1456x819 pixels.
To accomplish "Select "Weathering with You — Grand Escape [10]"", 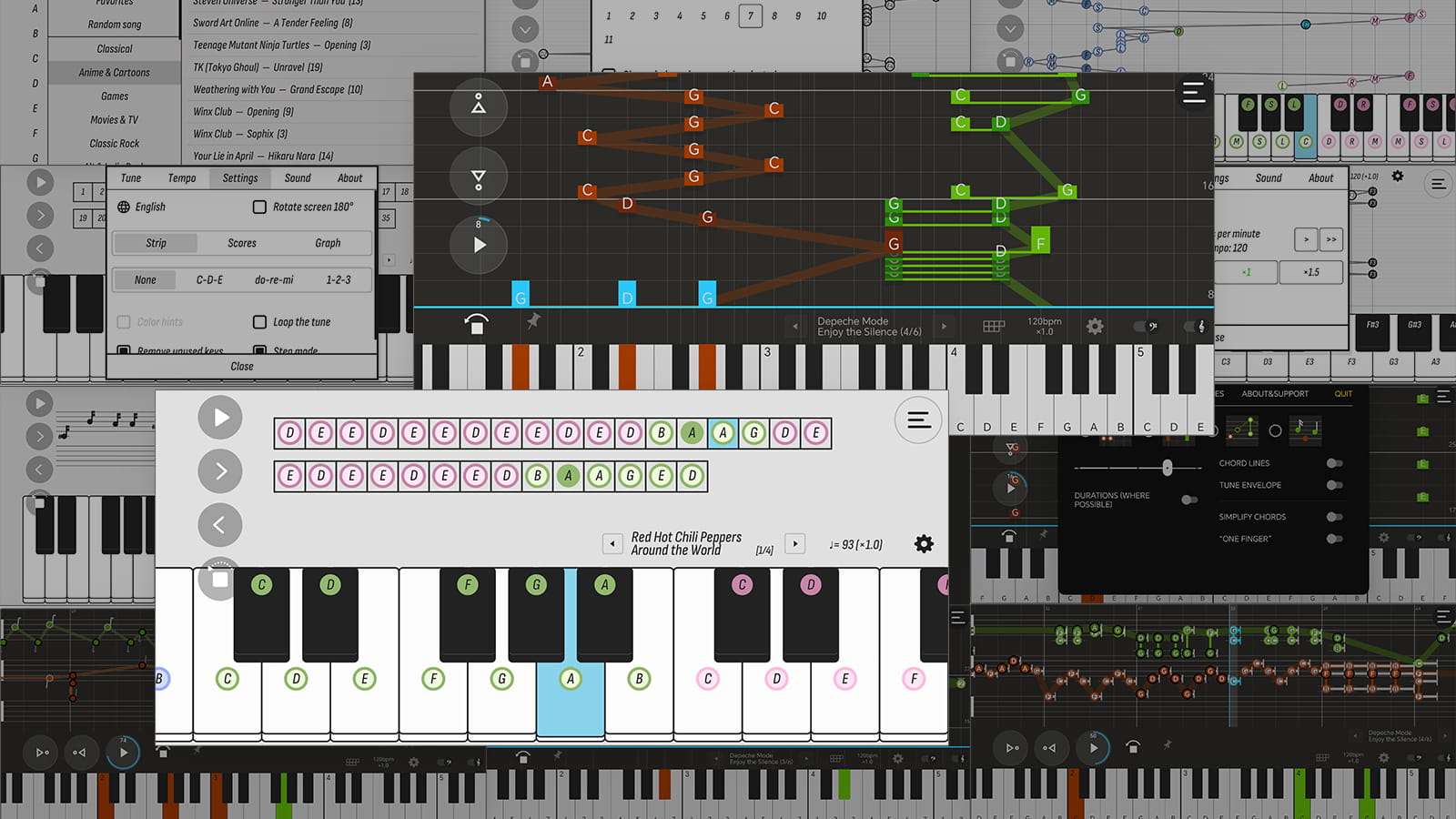I will coord(278,89).
